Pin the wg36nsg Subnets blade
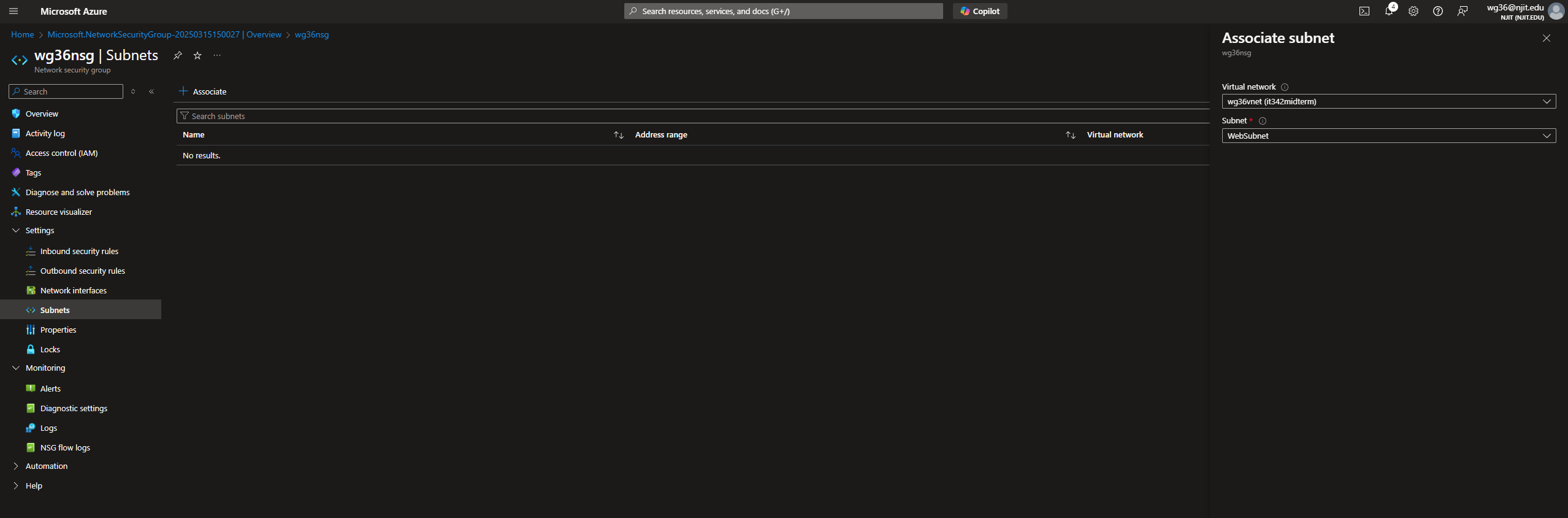Viewport: 1568px width, 518px height. click(177, 55)
